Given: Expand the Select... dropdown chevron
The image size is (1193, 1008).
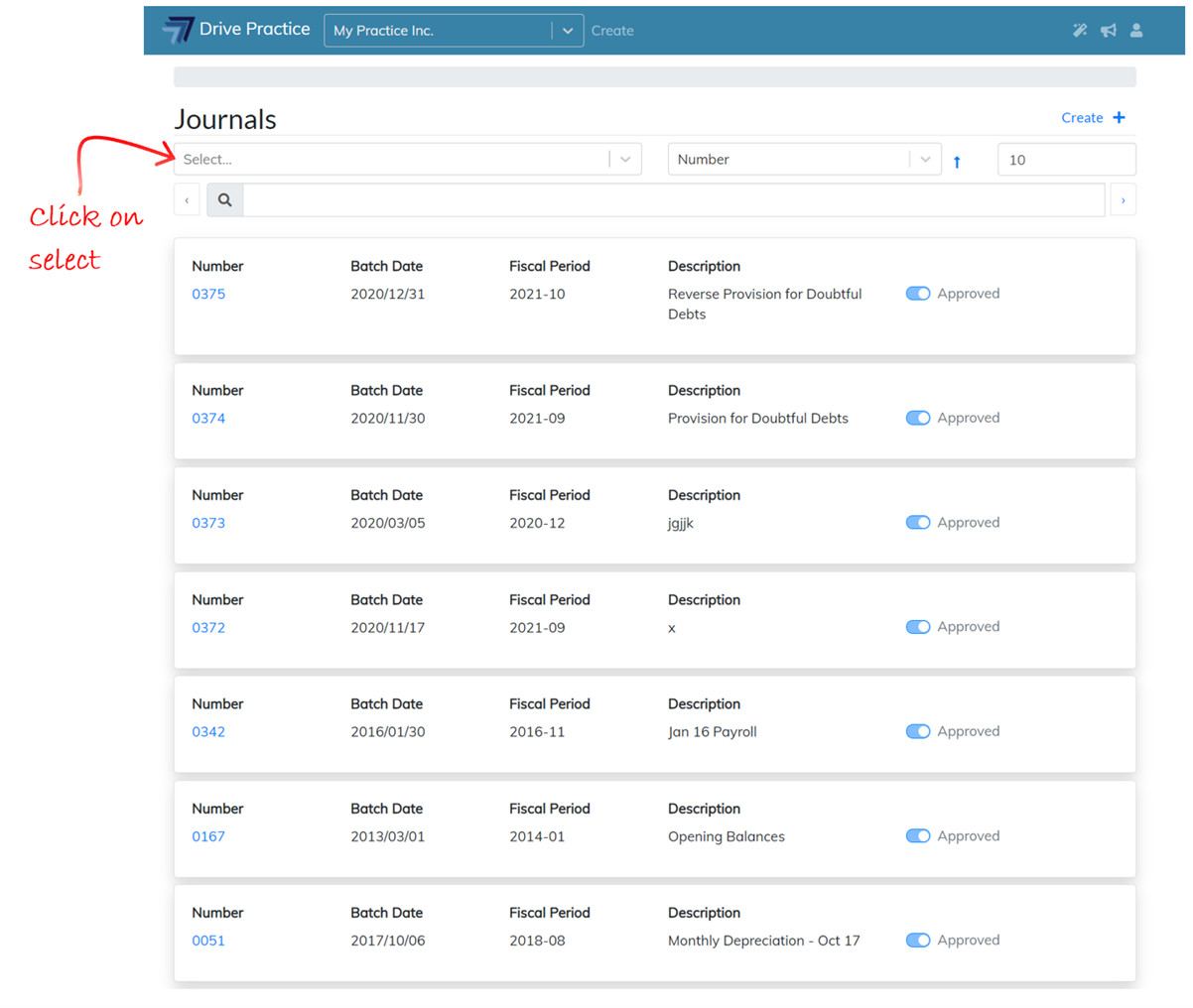Looking at the screenshot, I should pyautogui.click(x=625, y=160).
